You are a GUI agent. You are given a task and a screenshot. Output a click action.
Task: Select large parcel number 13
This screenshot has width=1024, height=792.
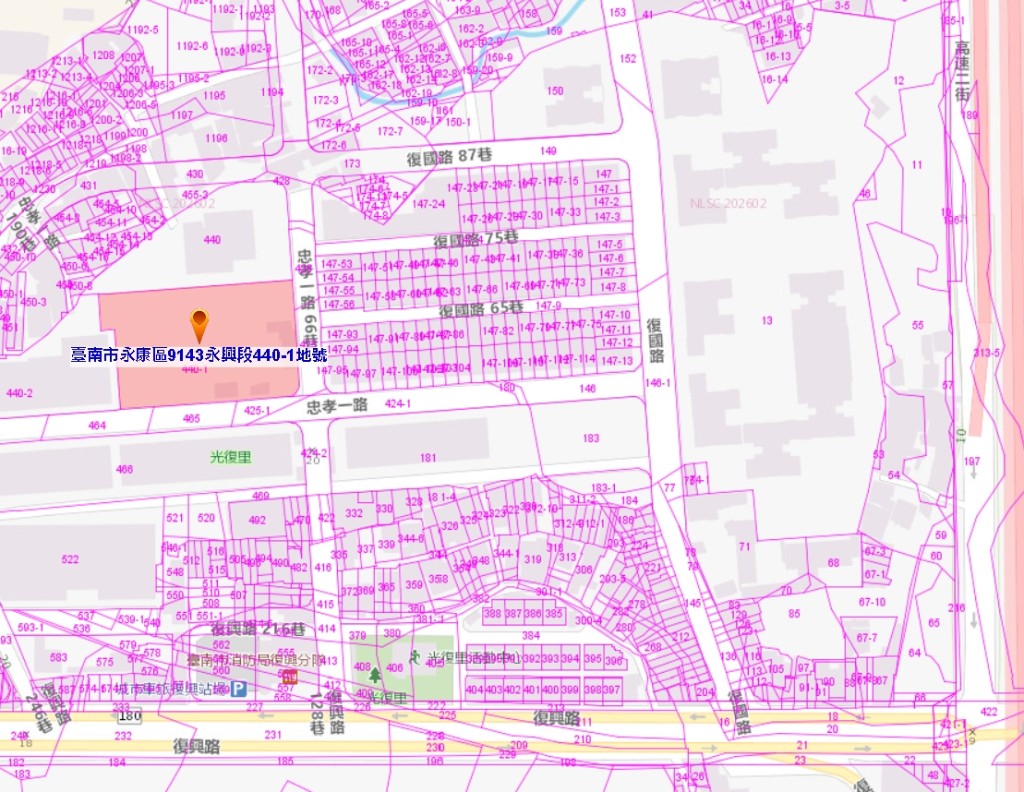pyautogui.click(x=767, y=320)
